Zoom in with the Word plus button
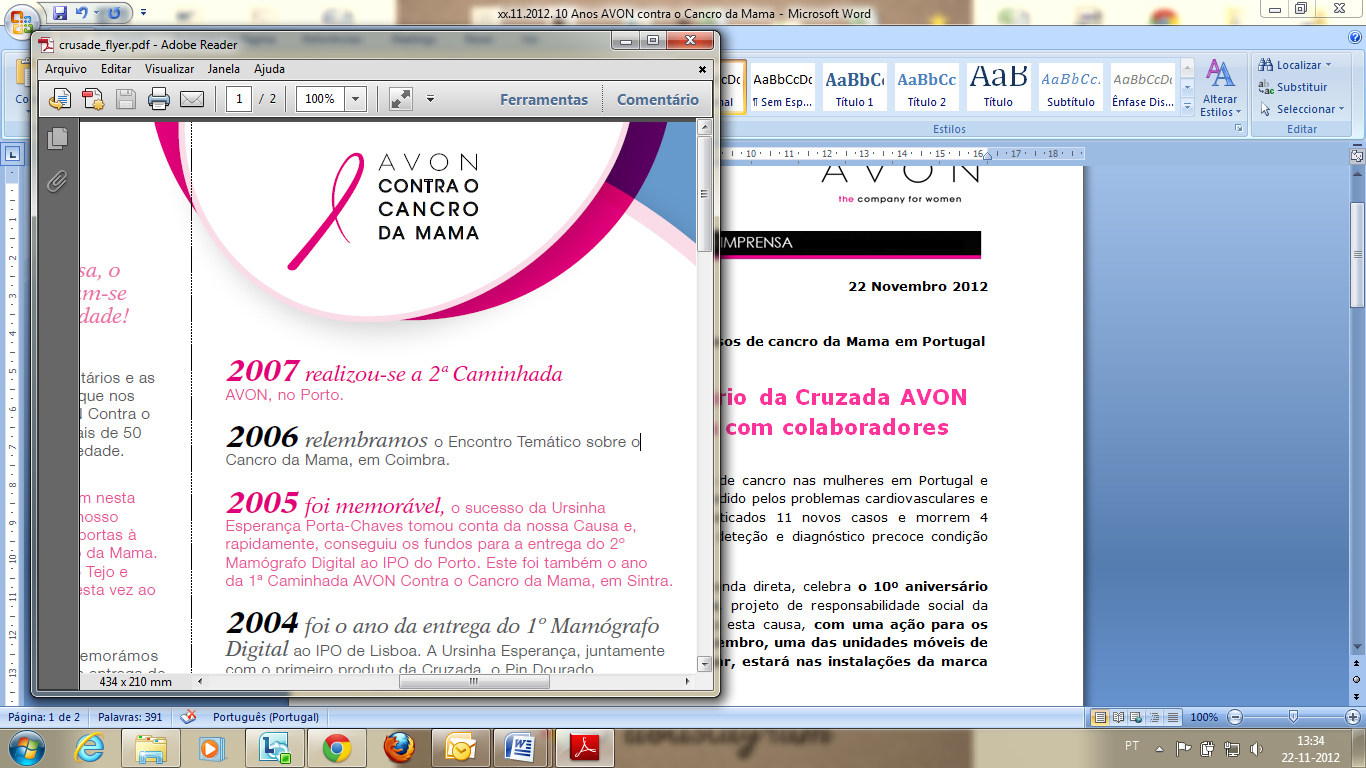 coord(1352,717)
